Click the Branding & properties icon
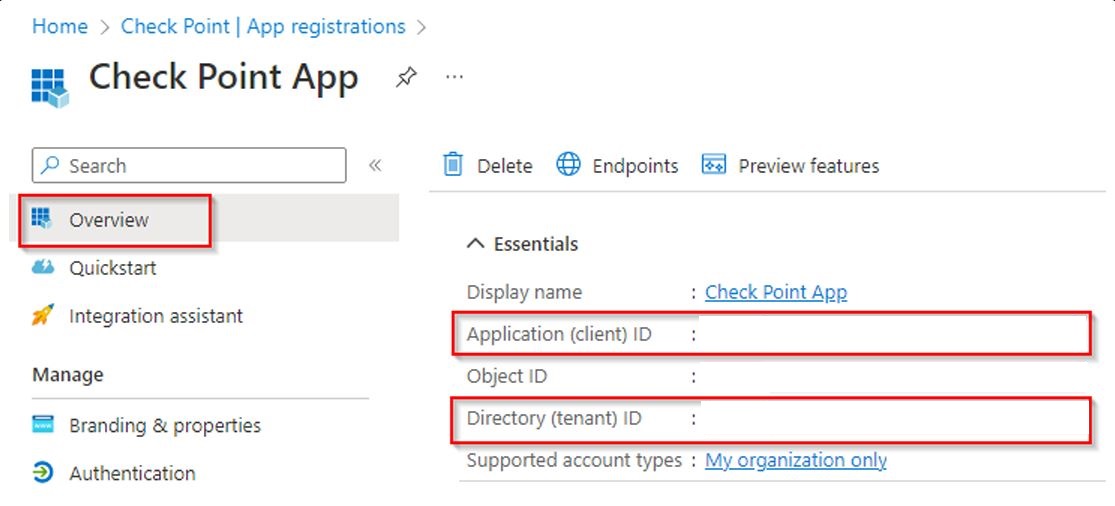The height and width of the screenshot is (506, 1115). coord(43,425)
